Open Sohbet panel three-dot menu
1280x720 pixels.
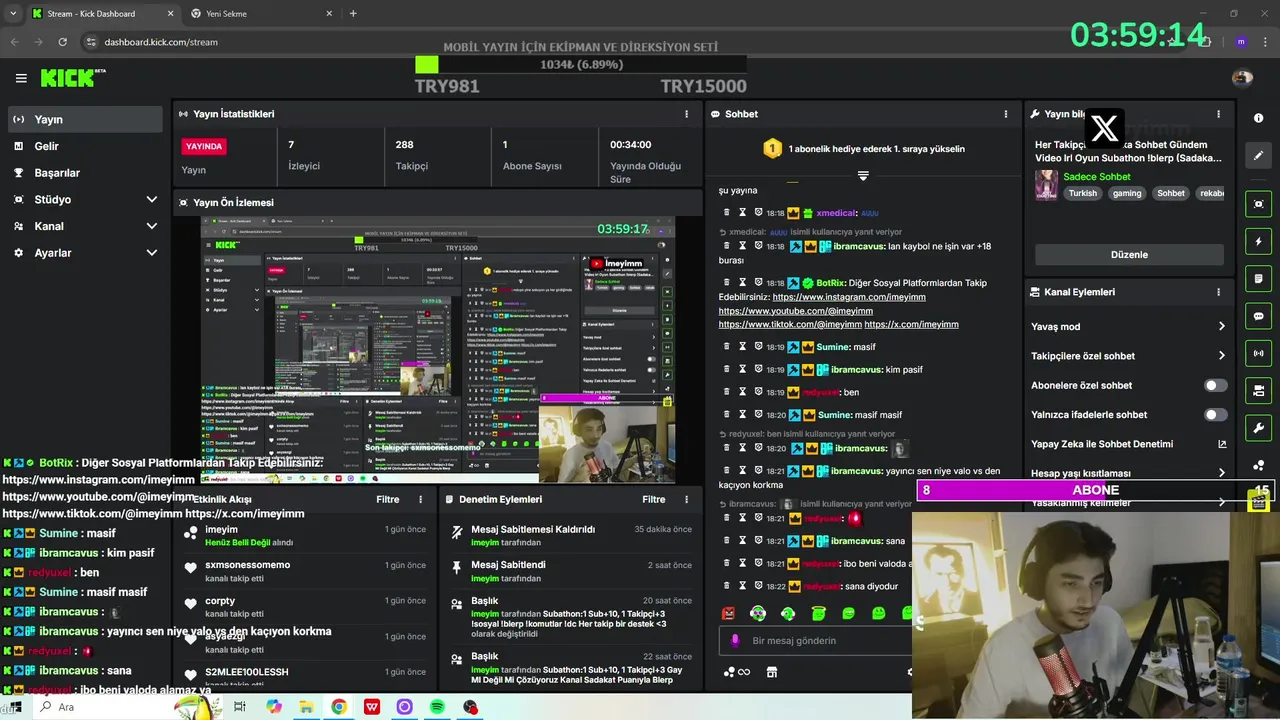coord(1006,114)
